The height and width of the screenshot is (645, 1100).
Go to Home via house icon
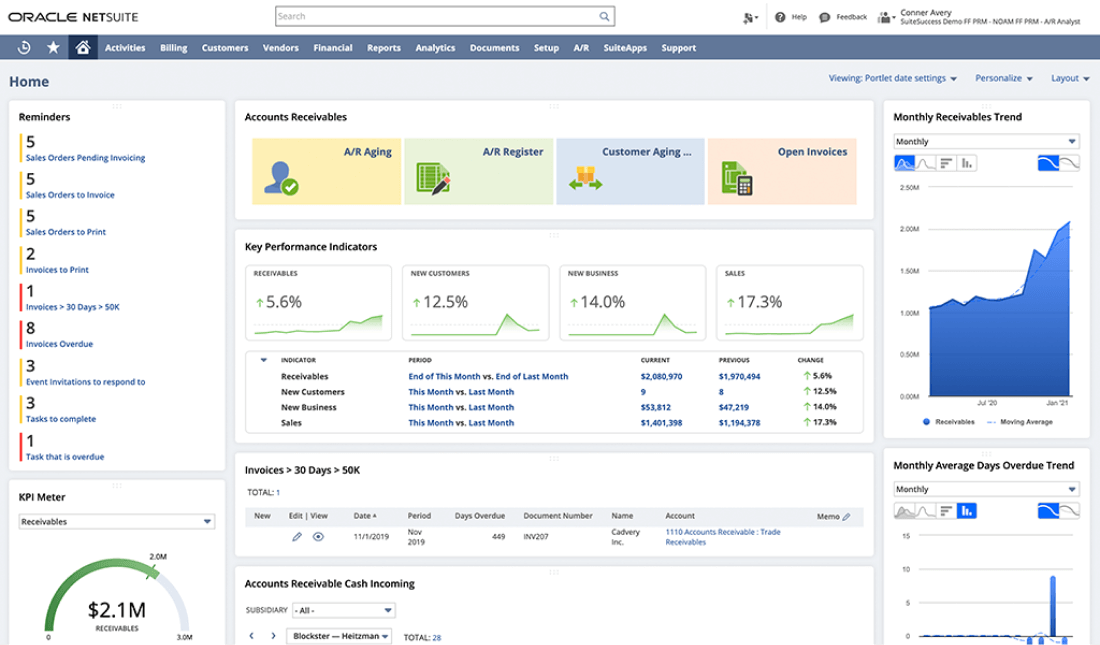click(83, 47)
